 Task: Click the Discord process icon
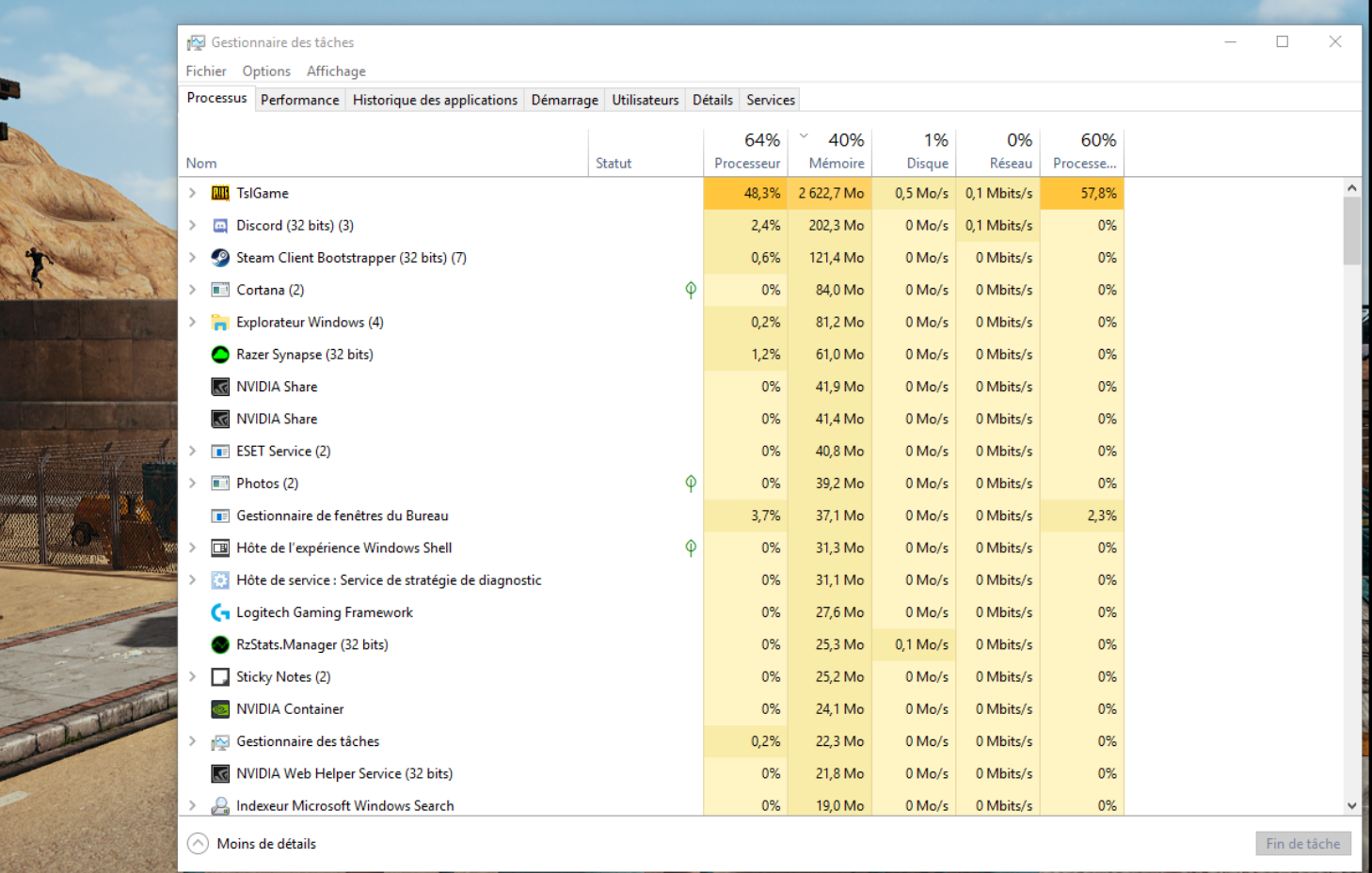pyautogui.click(x=220, y=226)
